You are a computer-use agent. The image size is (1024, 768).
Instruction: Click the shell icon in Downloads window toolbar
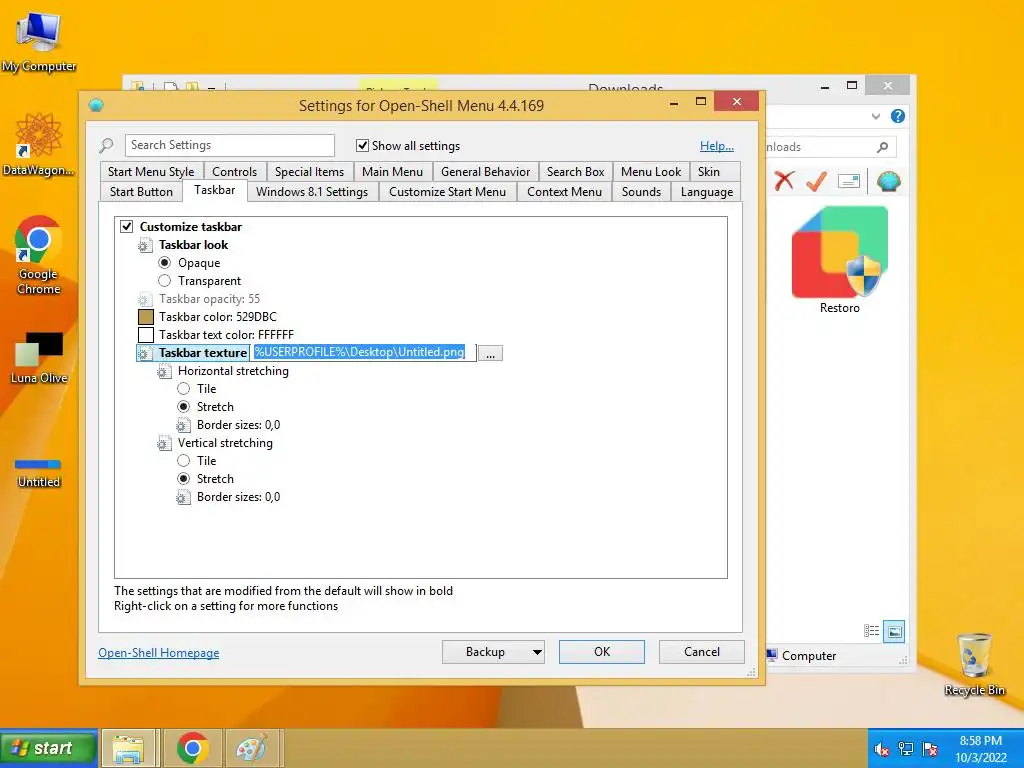click(888, 181)
